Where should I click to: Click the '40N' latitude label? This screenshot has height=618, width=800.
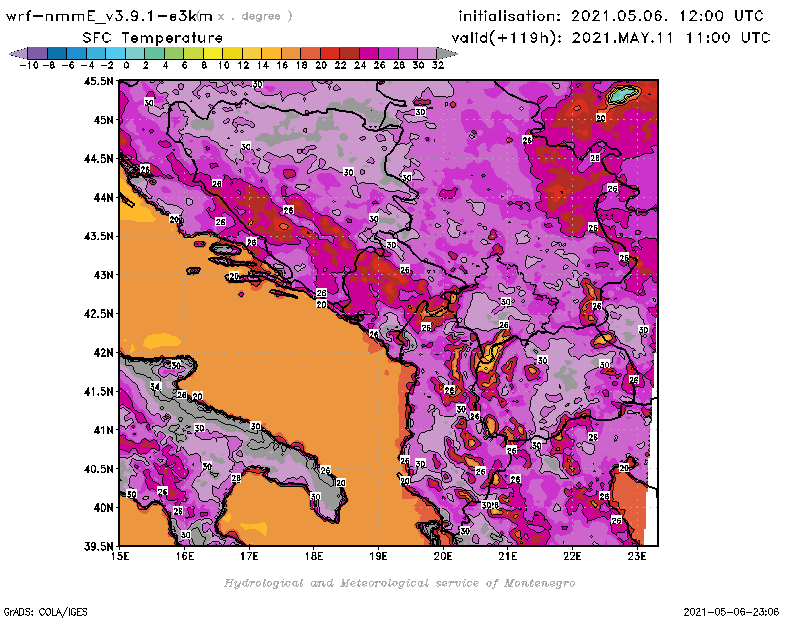[x=103, y=508]
